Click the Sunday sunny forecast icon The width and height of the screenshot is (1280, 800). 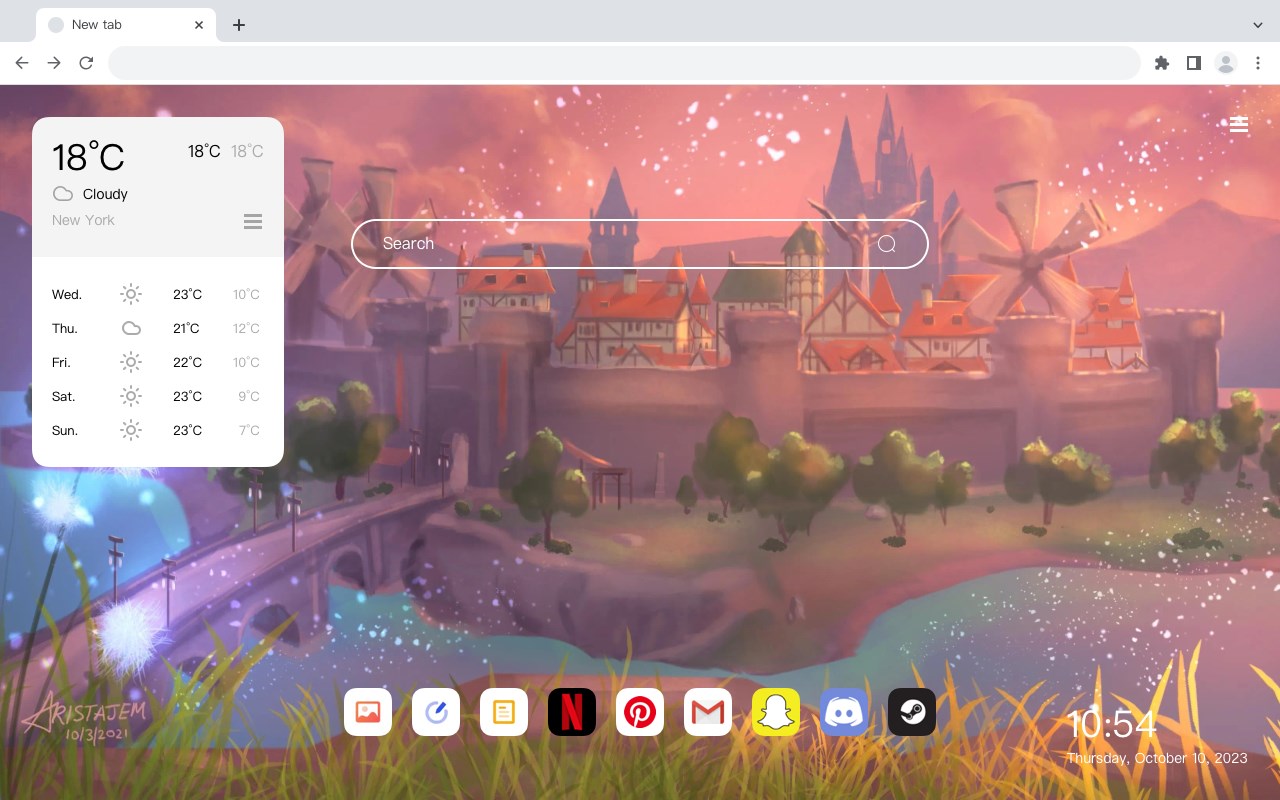coord(131,430)
